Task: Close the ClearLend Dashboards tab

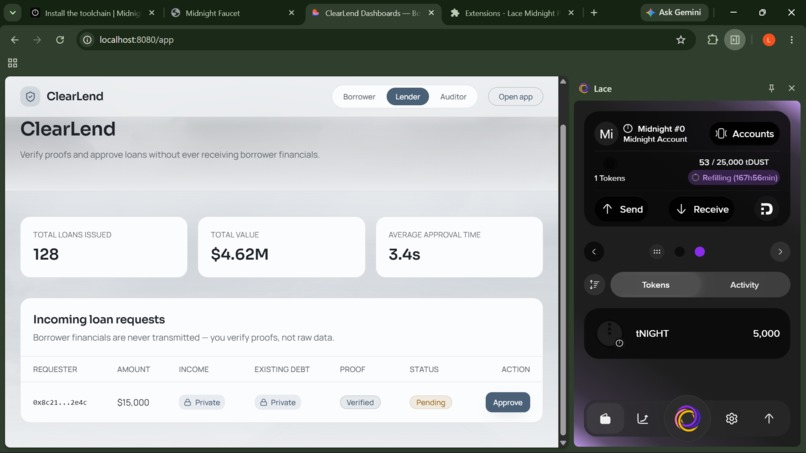Action: pos(431,13)
